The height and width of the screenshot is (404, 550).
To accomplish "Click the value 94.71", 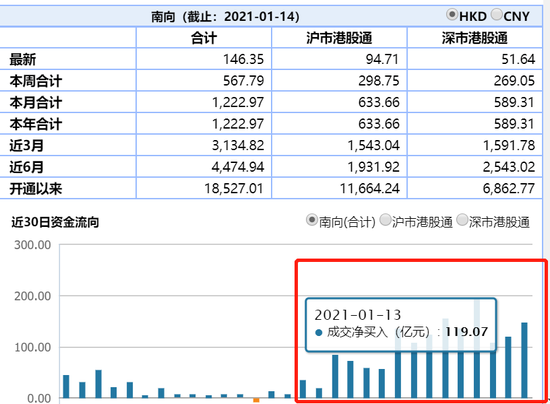I will click(x=382, y=59).
